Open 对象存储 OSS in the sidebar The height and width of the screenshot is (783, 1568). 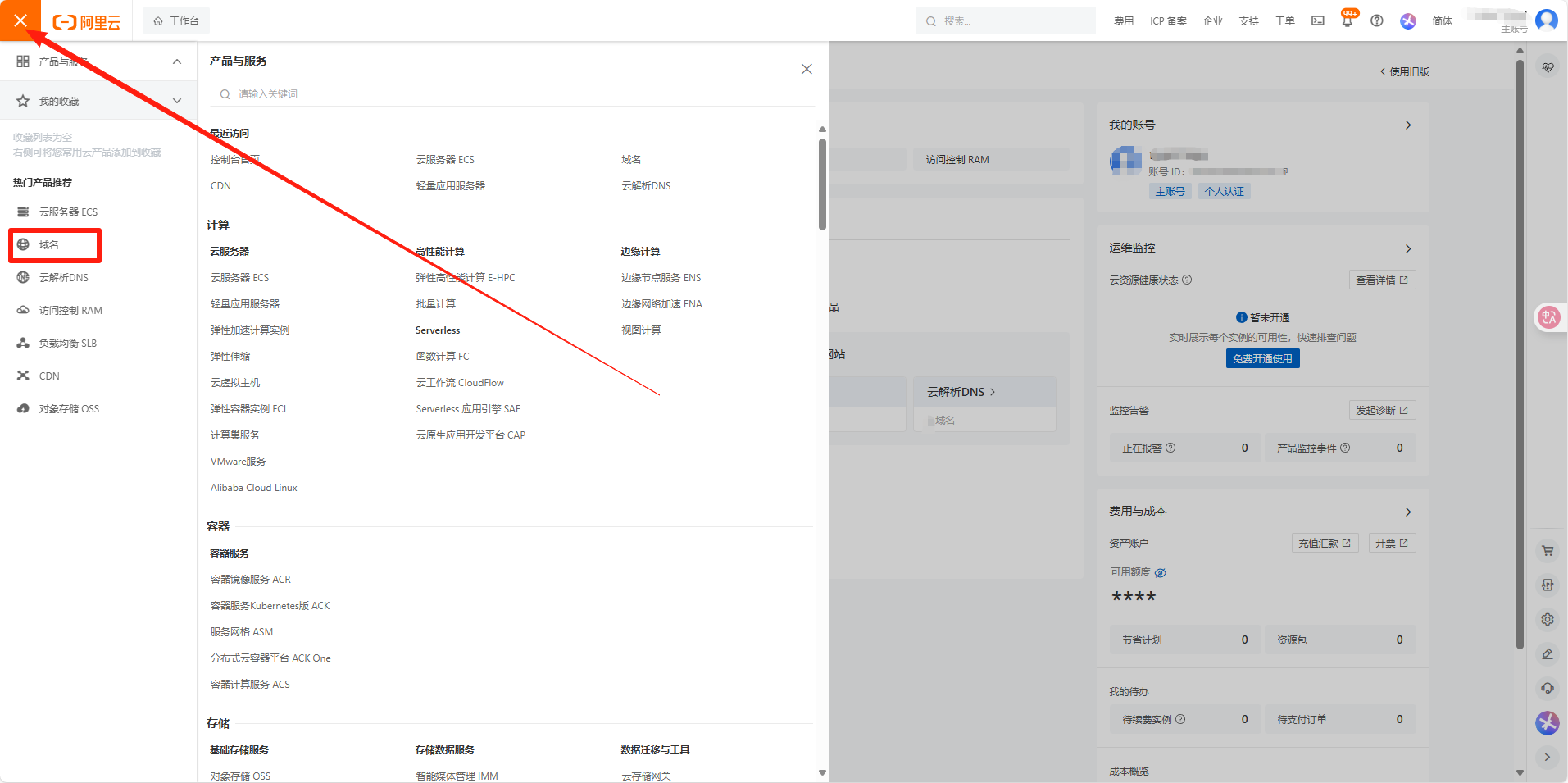click(x=69, y=409)
